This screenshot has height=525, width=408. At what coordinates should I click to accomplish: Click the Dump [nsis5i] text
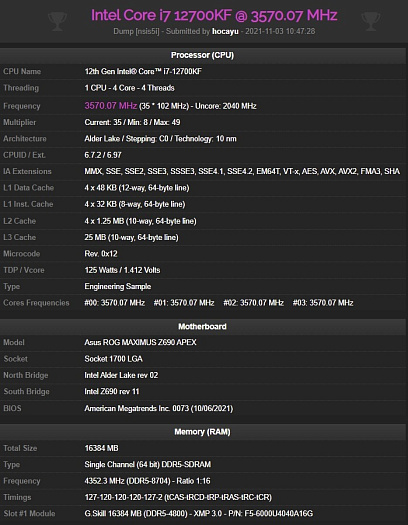(x=136, y=31)
